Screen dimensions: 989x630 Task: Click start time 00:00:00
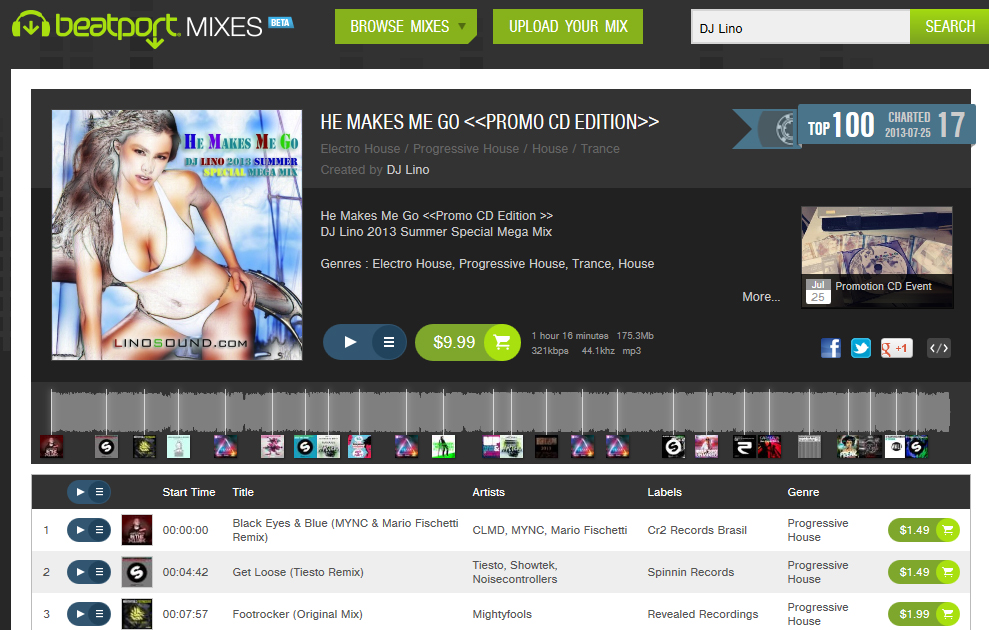pyautogui.click(x=185, y=530)
